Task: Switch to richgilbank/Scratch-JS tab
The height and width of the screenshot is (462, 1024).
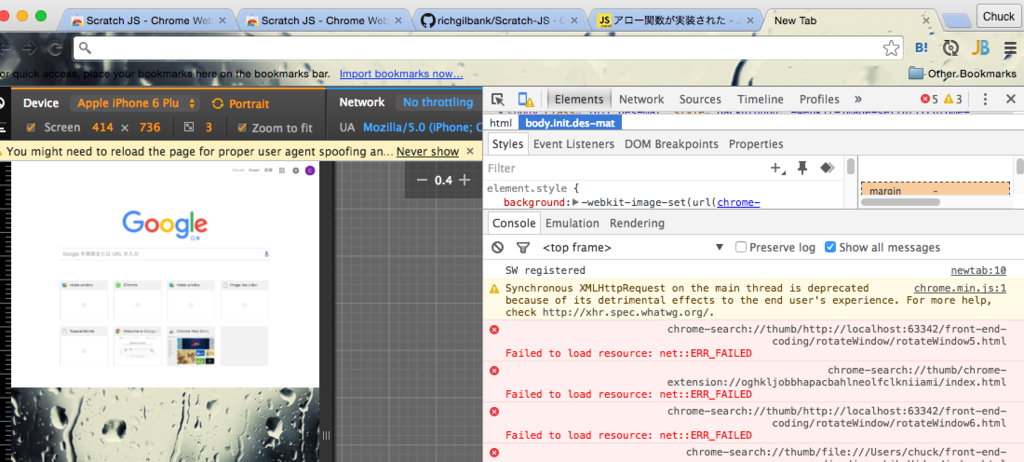Action: click(500, 20)
